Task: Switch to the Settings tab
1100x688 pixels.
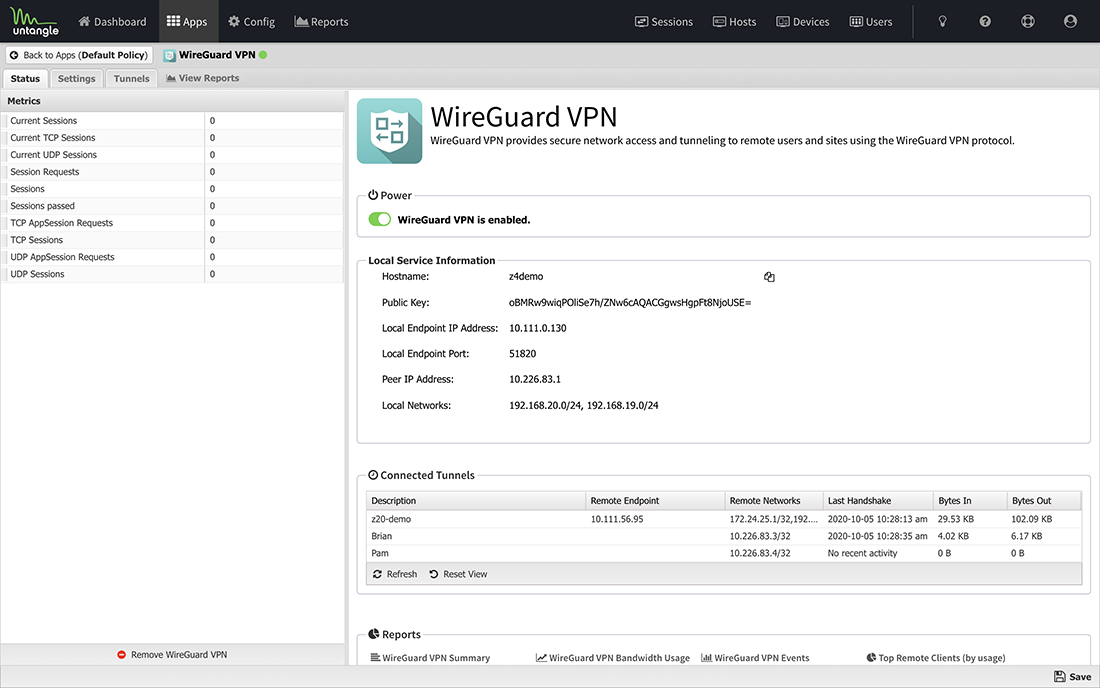Action: click(76, 79)
